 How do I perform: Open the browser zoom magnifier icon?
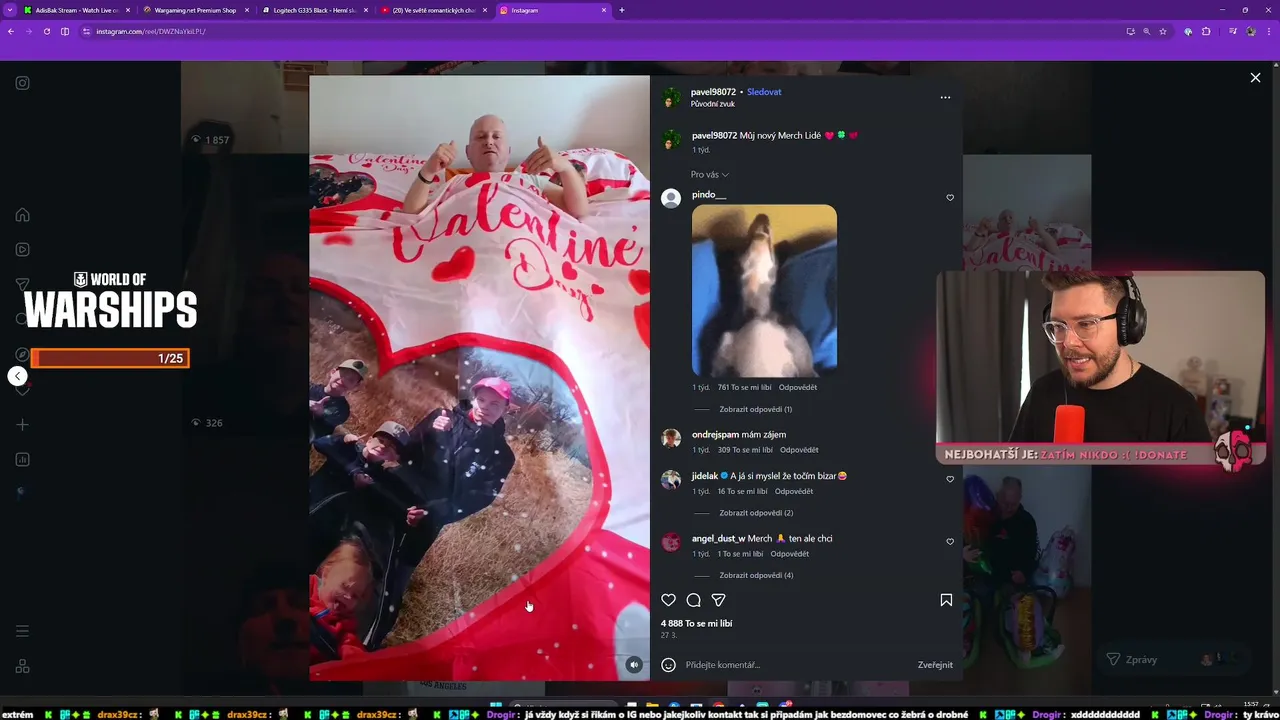(x=1146, y=31)
